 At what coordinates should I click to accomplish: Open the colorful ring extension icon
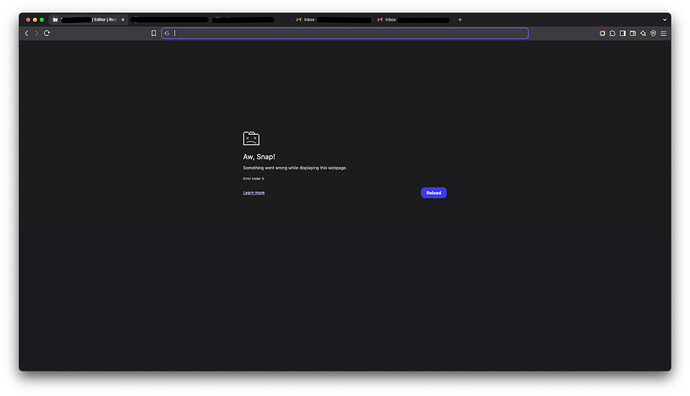602,33
